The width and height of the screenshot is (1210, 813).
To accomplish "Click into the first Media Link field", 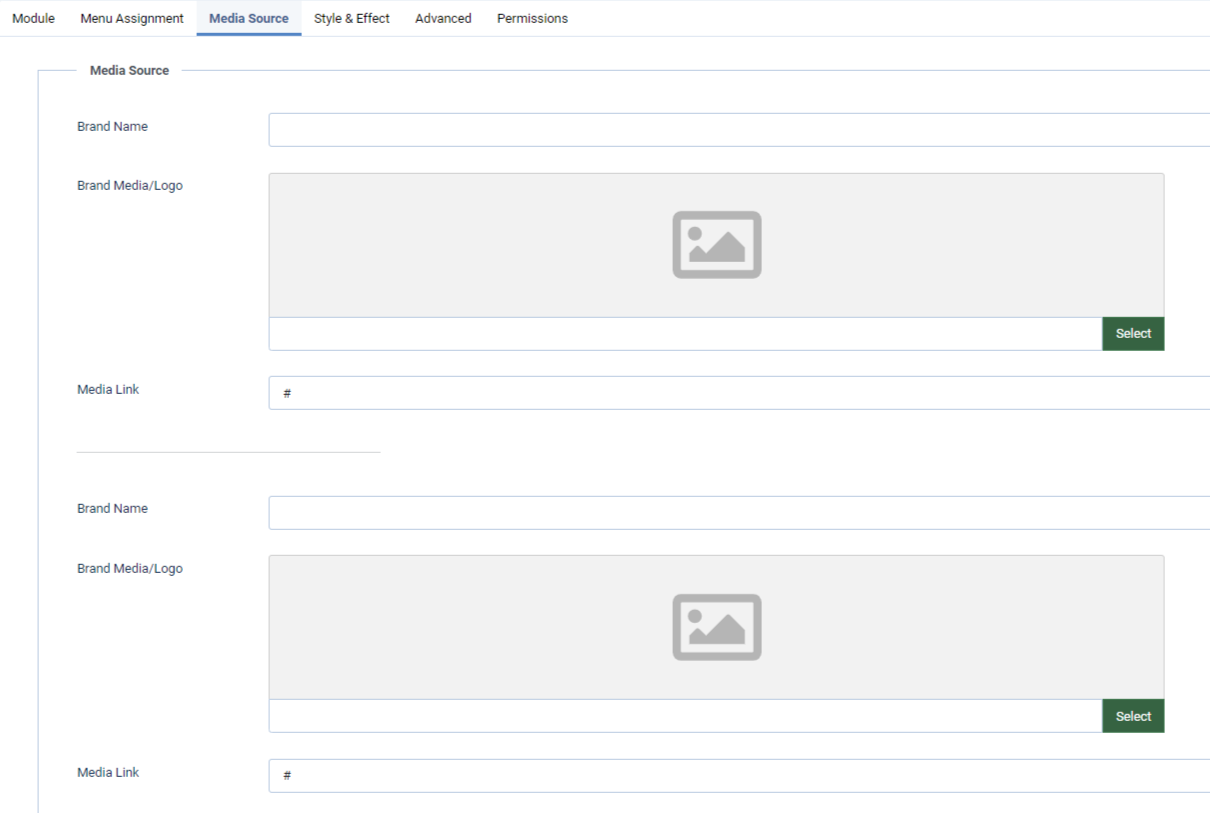I will [738, 393].
